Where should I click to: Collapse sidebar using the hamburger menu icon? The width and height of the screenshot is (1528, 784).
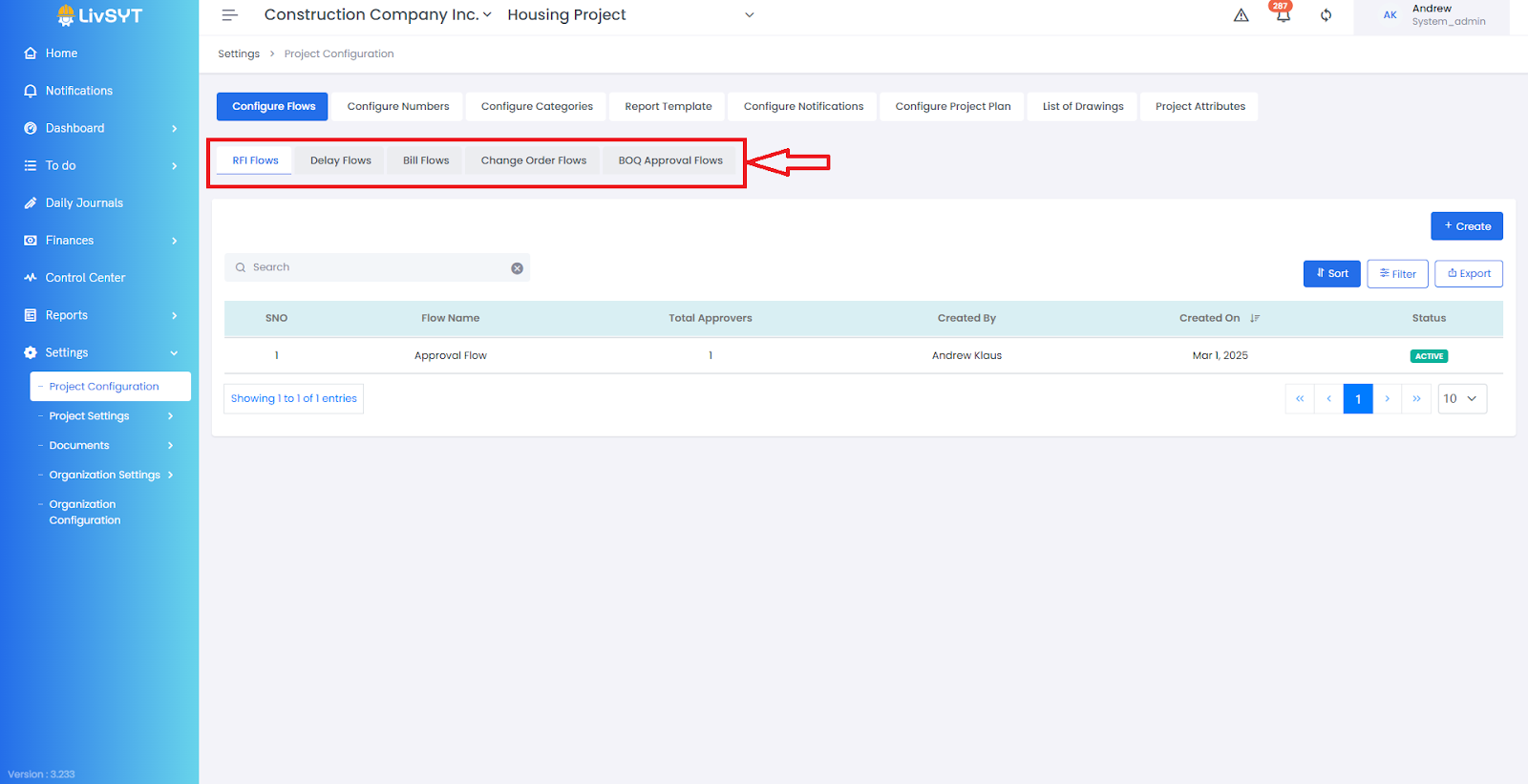229,15
